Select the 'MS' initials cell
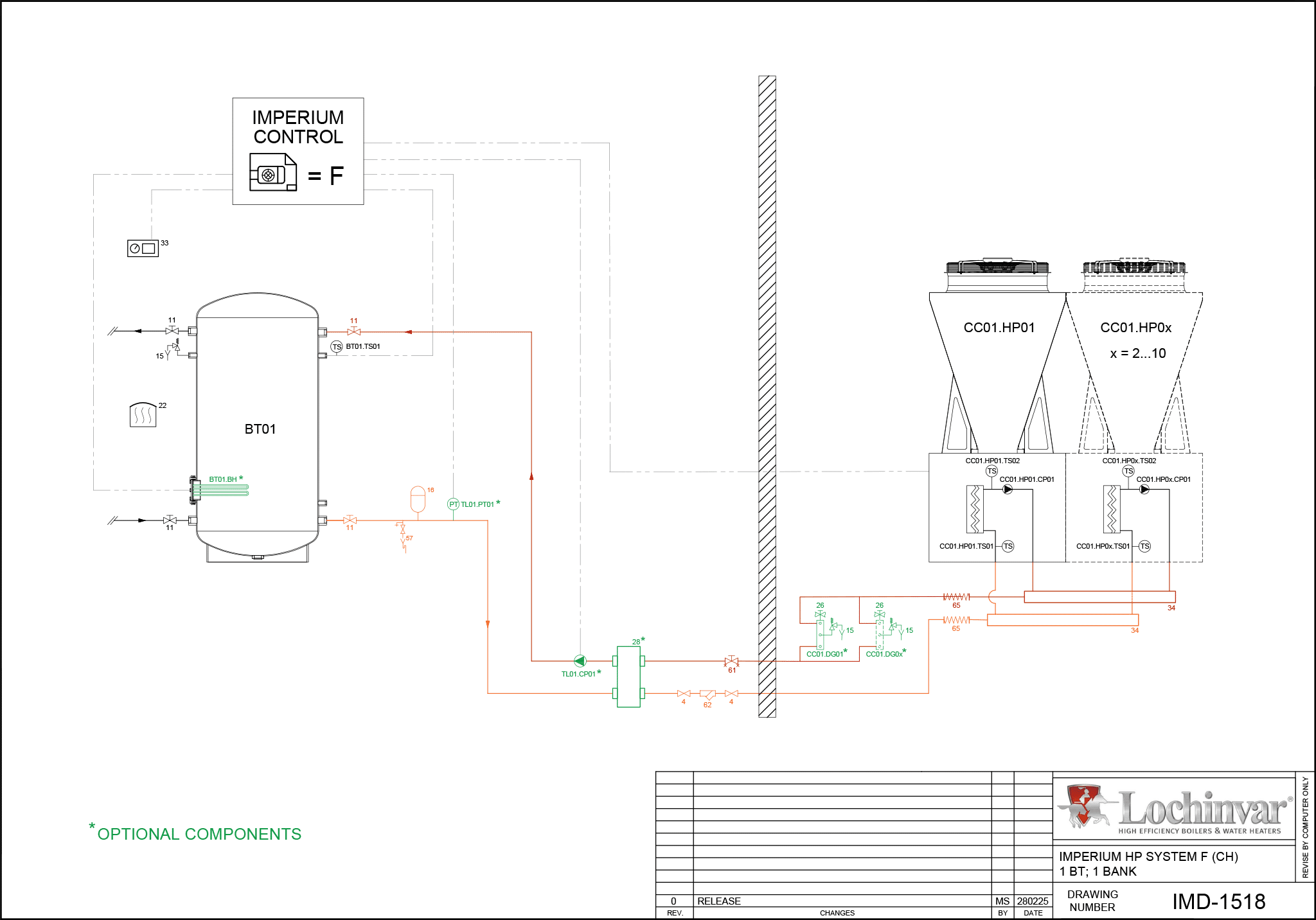 coord(1002,901)
